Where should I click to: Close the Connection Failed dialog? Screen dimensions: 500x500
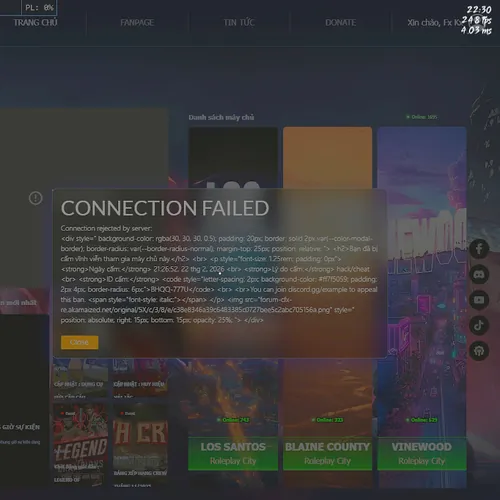(x=80, y=342)
